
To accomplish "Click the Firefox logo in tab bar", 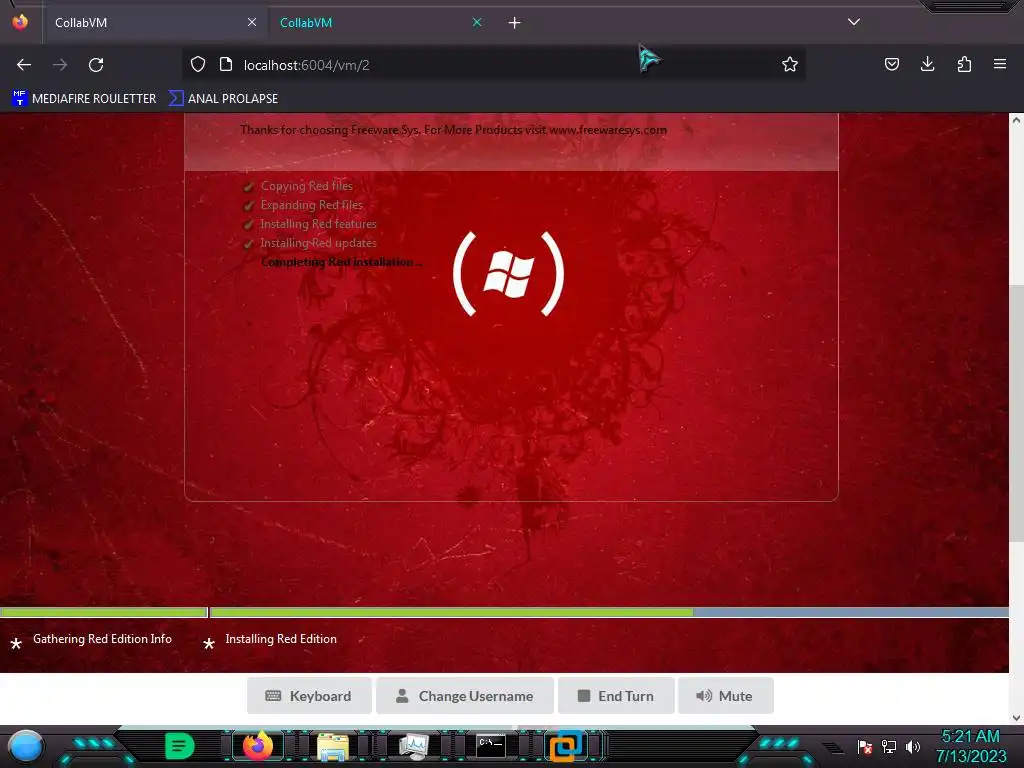I will coord(20,22).
